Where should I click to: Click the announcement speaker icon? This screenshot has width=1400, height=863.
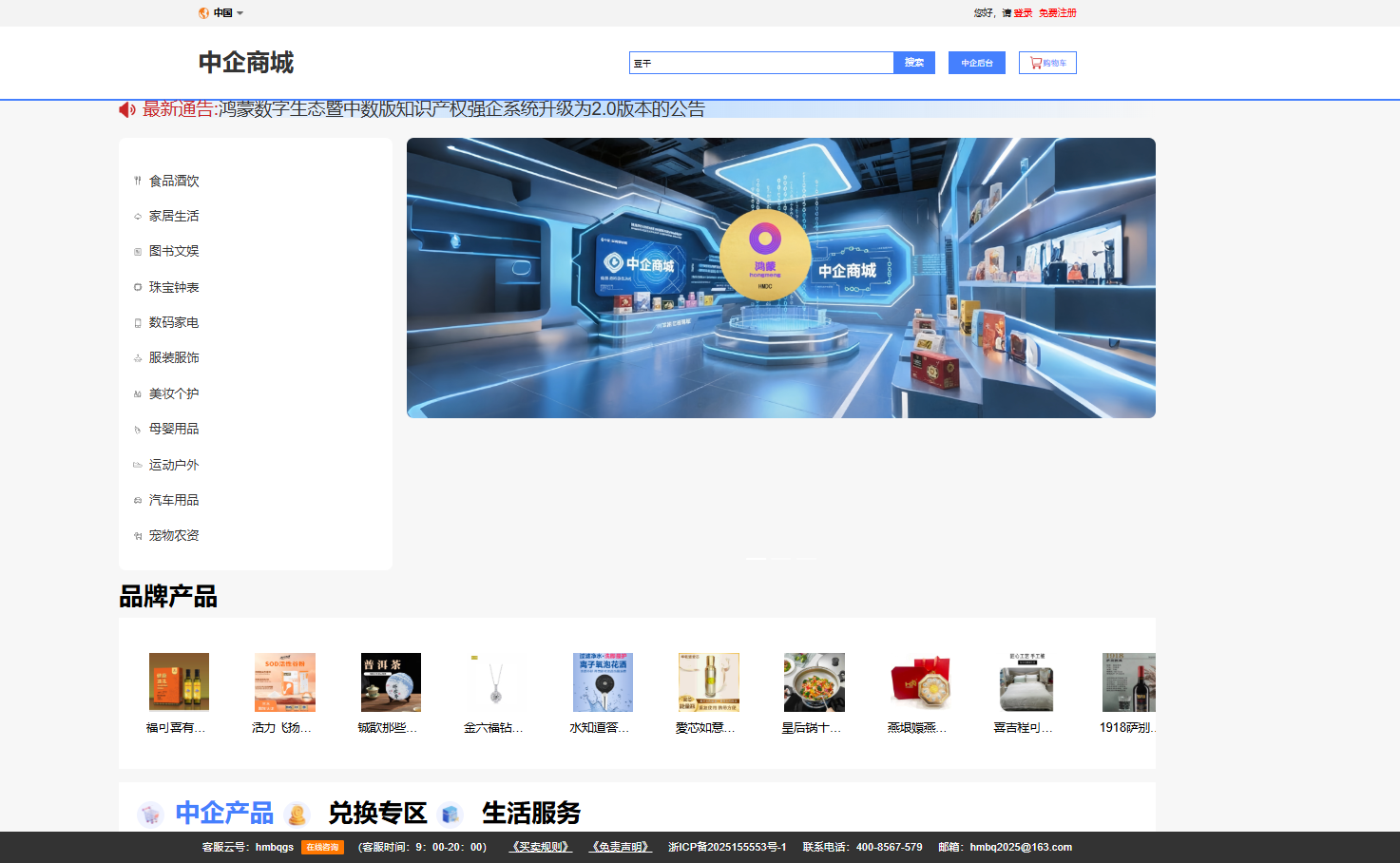[126, 108]
